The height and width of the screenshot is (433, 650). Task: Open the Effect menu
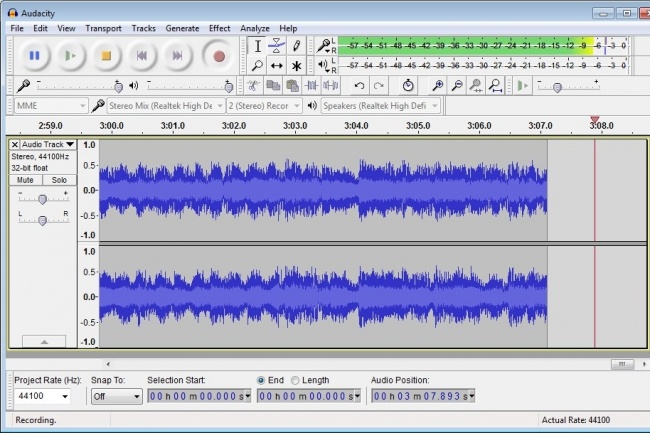(x=220, y=28)
